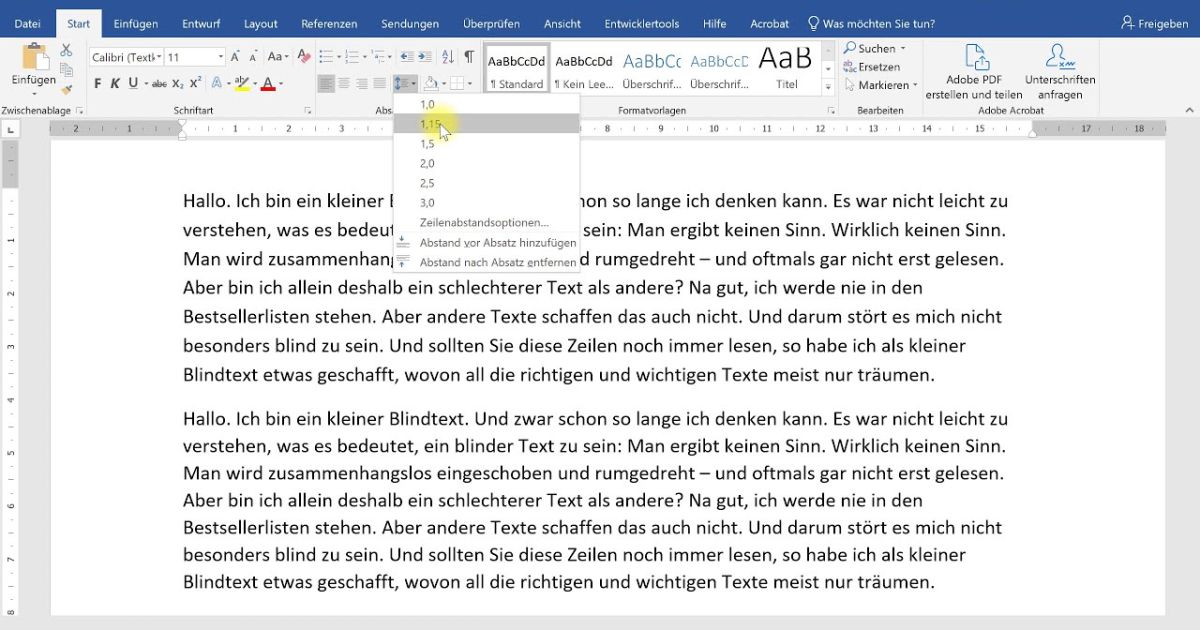Click the Text Effects glowing A icon
Screen dimensions: 1200x630
pyautogui.click(x=215, y=84)
